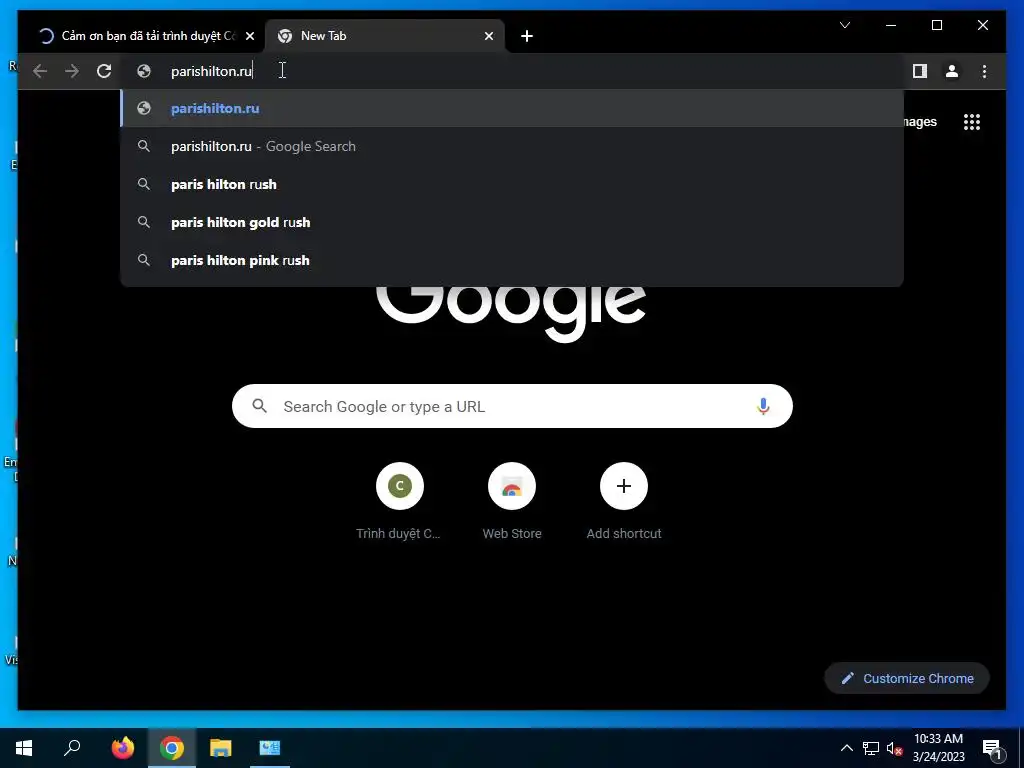Open the side panel icon
This screenshot has height=768, width=1024.
pyautogui.click(x=920, y=71)
